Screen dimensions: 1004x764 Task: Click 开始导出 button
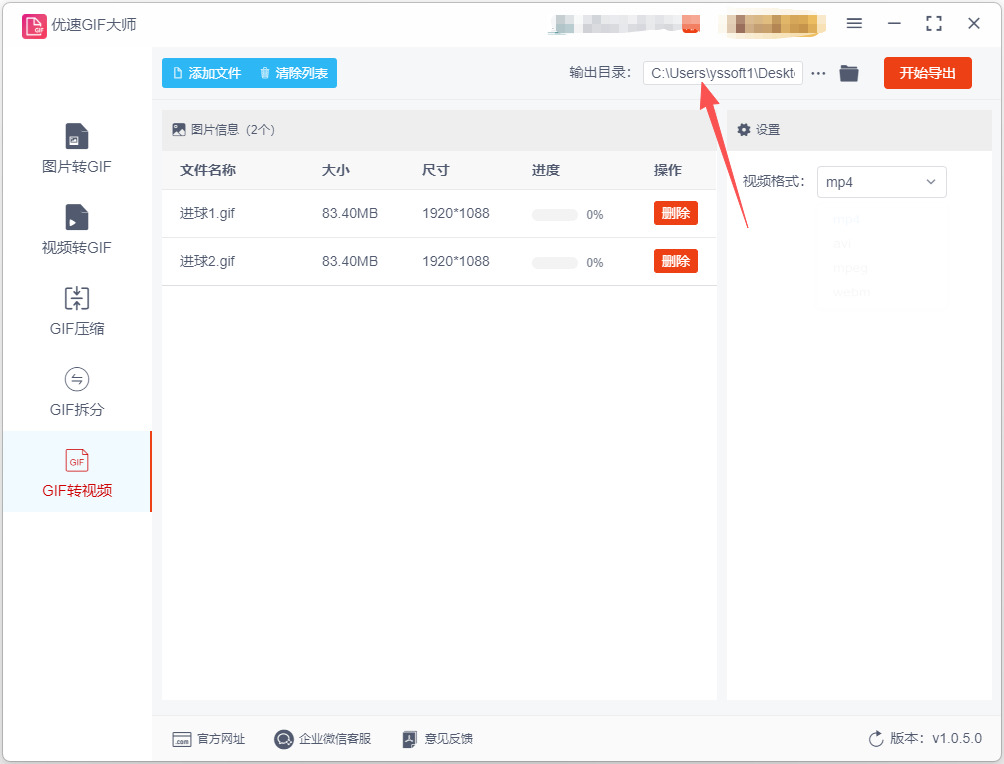[927, 73]
